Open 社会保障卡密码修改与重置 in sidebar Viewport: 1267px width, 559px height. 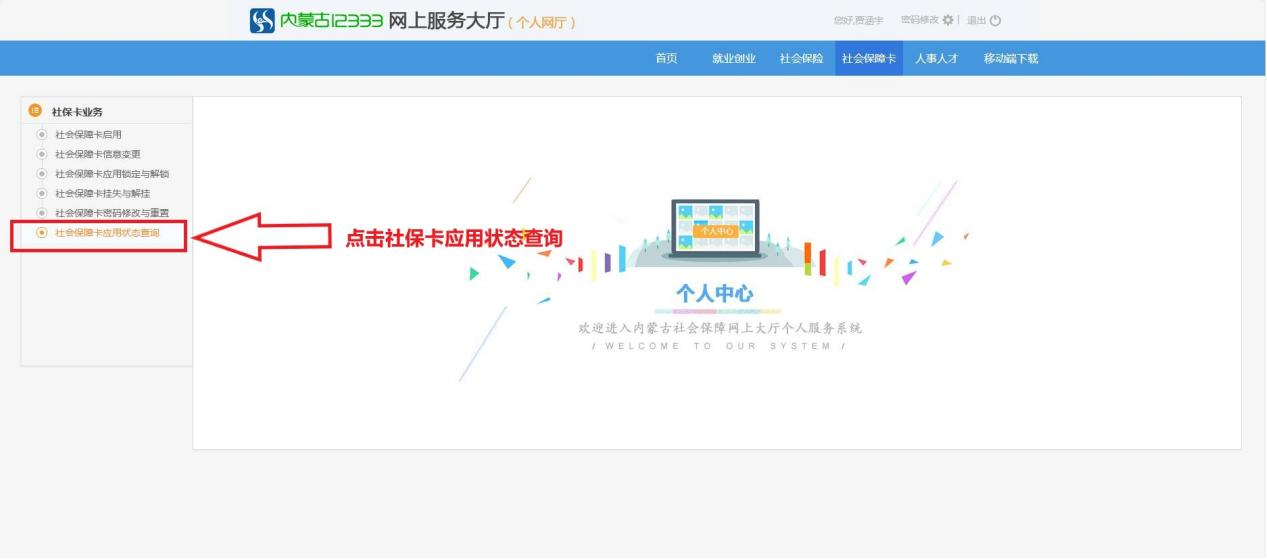point(111,213)
